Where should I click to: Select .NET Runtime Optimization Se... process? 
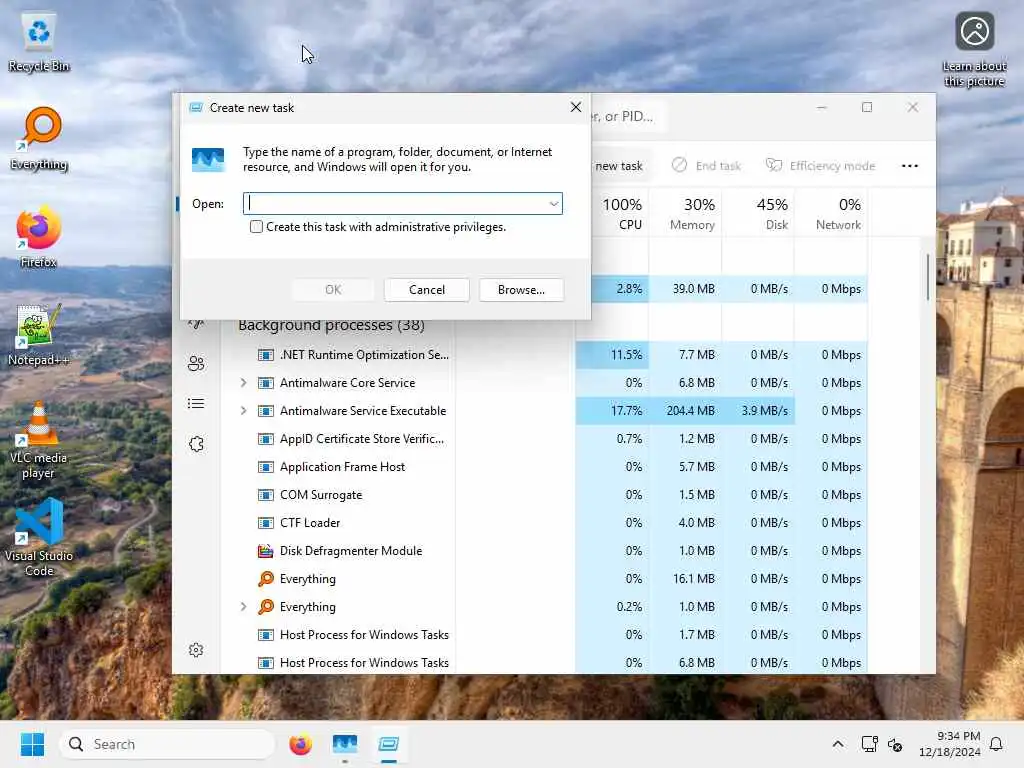coord(364,355)
